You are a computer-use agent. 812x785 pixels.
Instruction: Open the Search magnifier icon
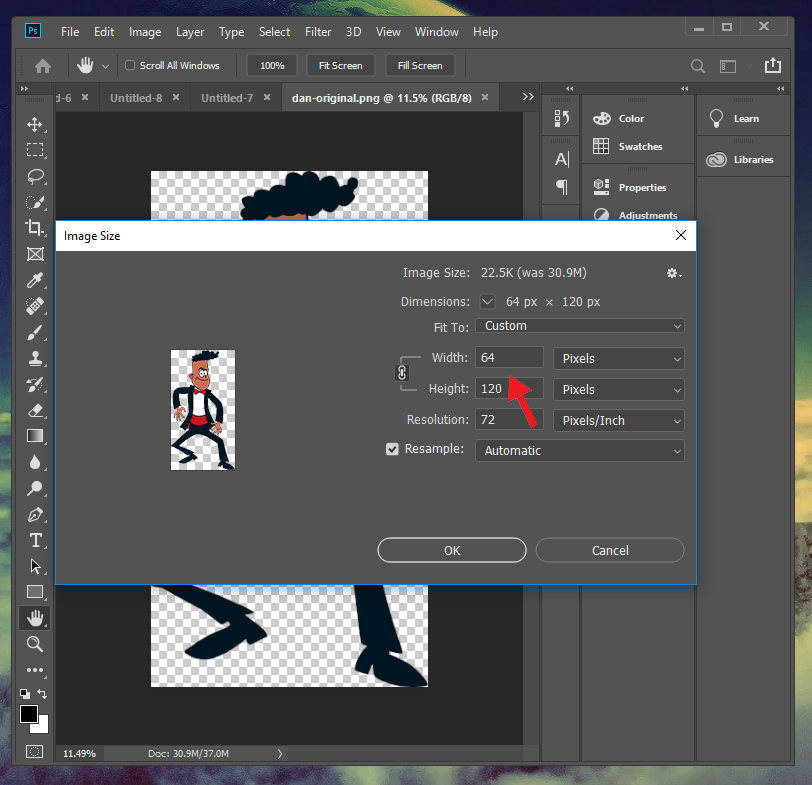pos(698,66)
